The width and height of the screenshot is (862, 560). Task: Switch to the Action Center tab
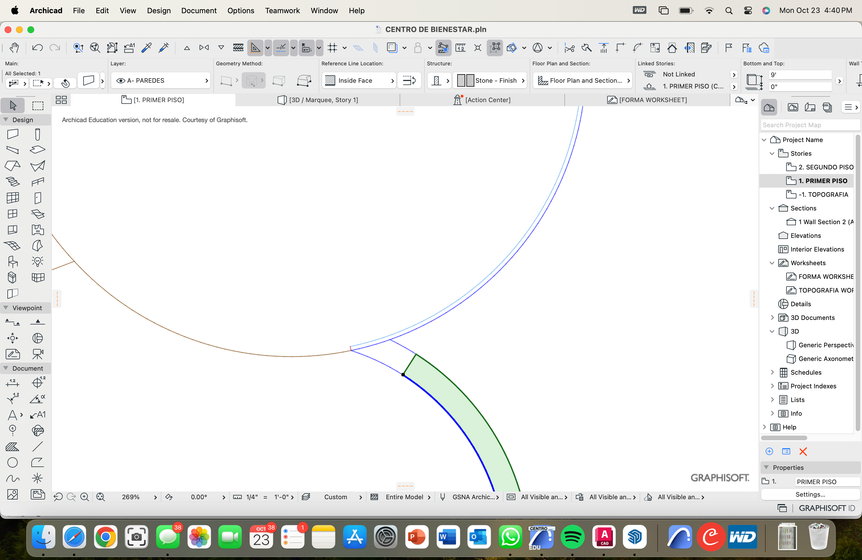click(482, 100)
